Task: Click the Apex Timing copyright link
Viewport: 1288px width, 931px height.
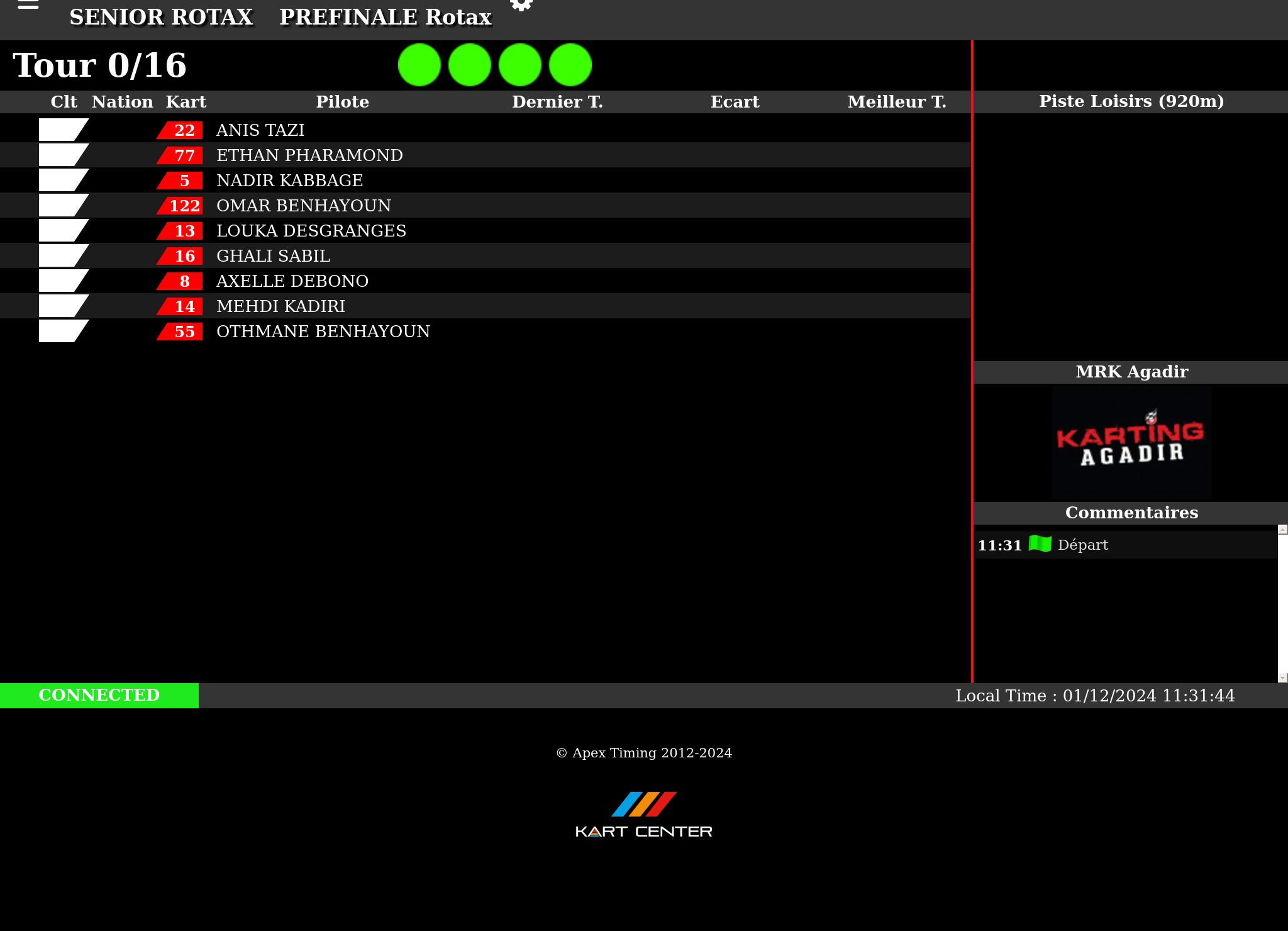Action: 644,753
